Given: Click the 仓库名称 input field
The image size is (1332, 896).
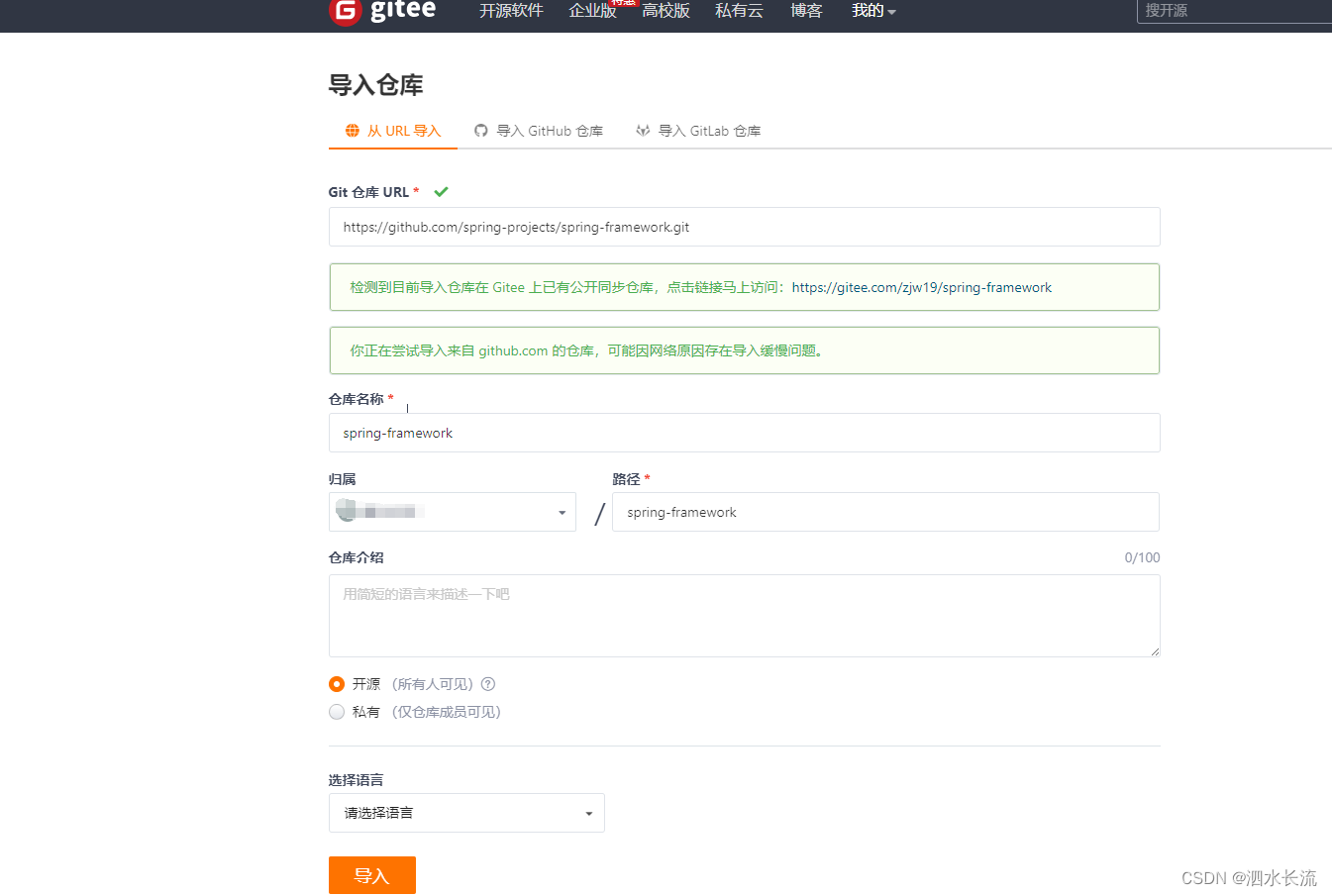Looking at the screenshot, I should [x=744, y=433].
